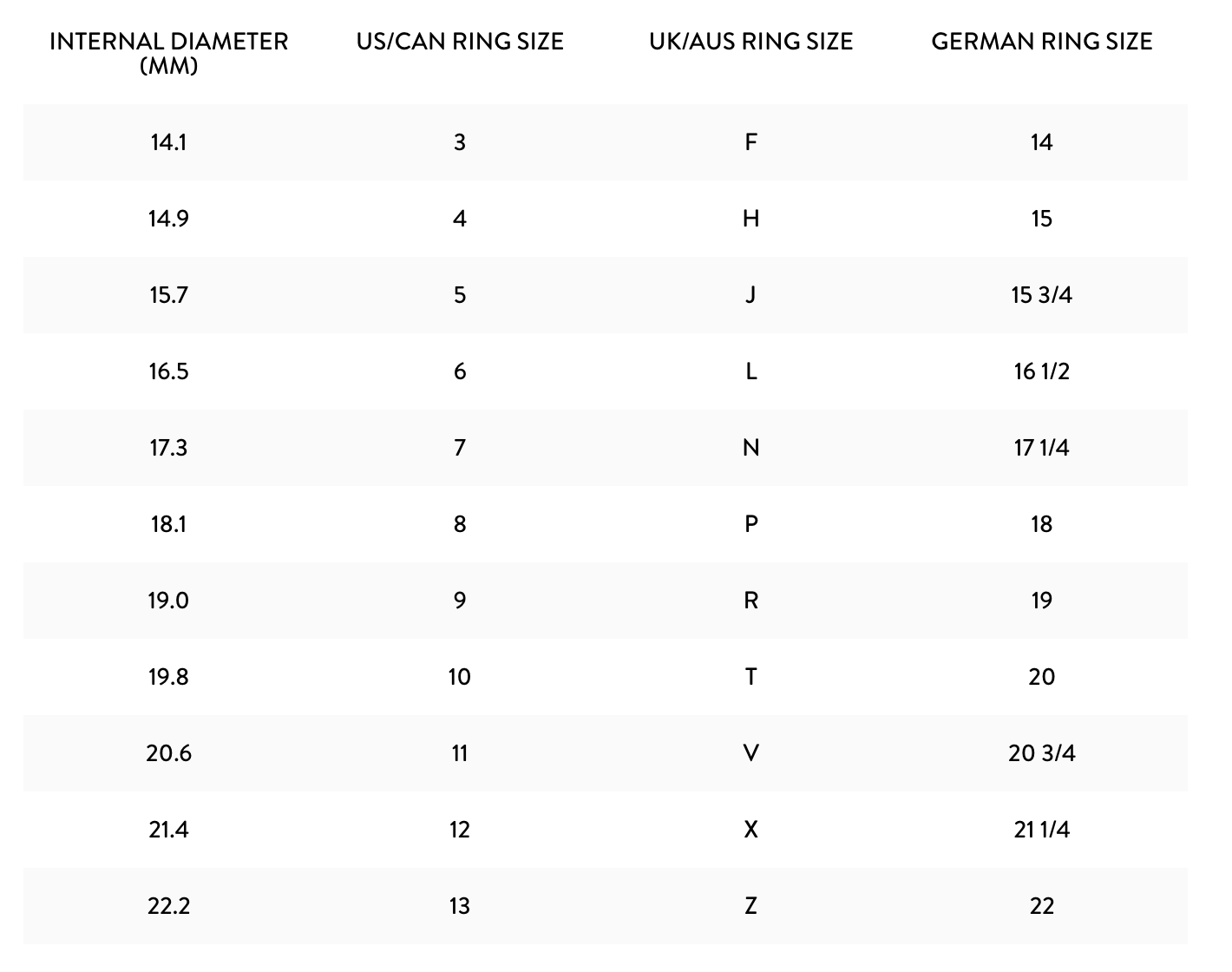This screenshot has width=1232, height=972.
Task: Click the UK/AUS Ring Size header
Action: (x=750, y=42)
